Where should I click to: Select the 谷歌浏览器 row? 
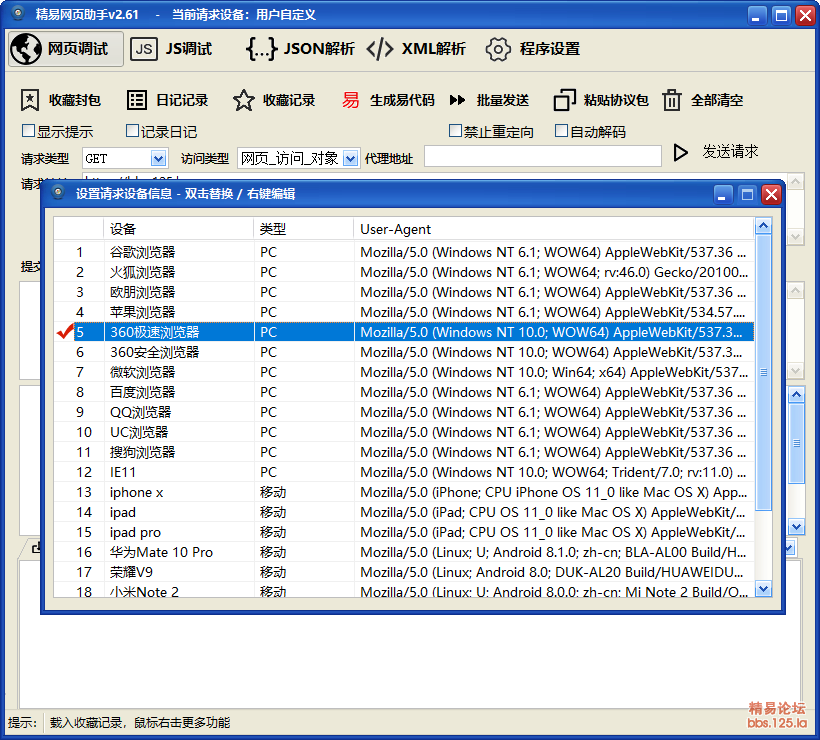tap(404, 252)
